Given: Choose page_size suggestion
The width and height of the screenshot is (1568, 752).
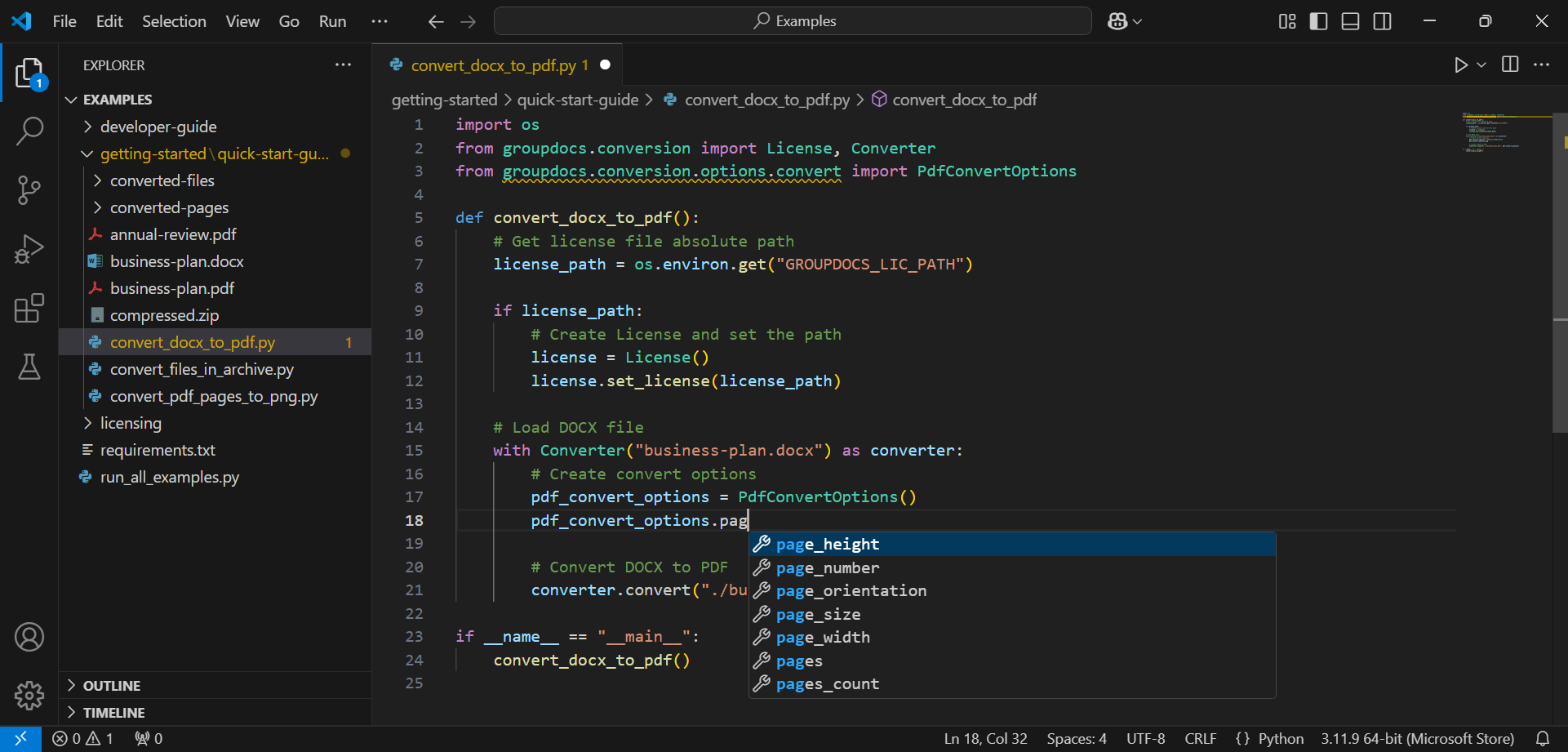Looking at the screenshot, I should (x=1012, y=614).
